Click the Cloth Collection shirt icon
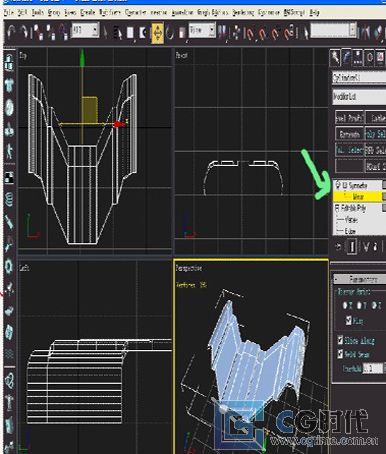Viewport: 386px width, 454px height. [x=9, y=85]
